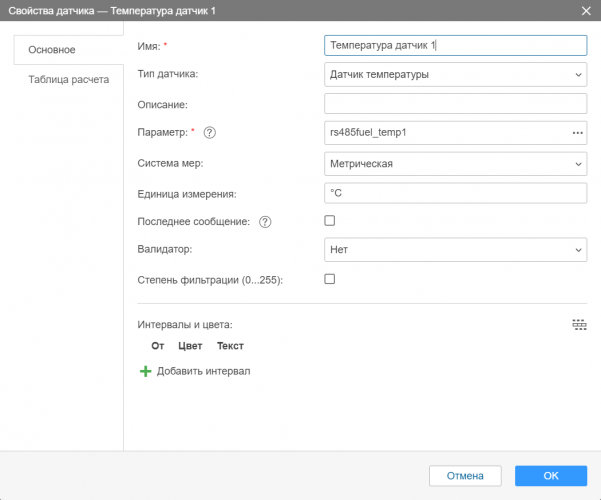Close the sensor properties dialog

(585, 10)
